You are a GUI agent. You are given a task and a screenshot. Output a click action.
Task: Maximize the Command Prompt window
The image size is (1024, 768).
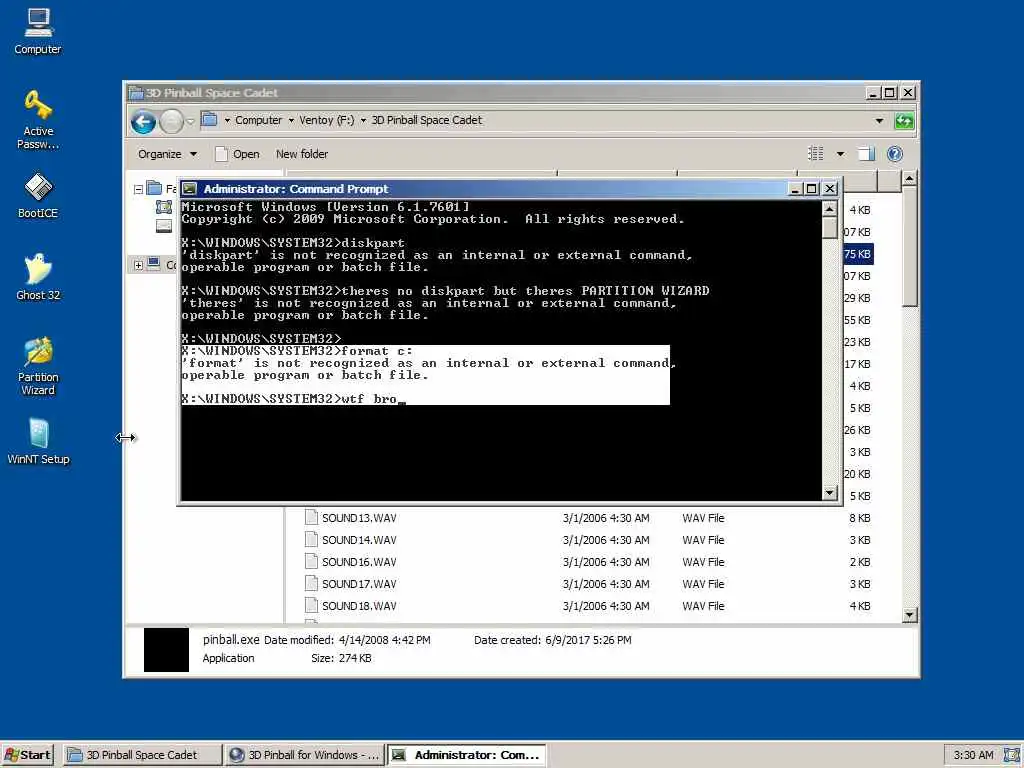812,189
